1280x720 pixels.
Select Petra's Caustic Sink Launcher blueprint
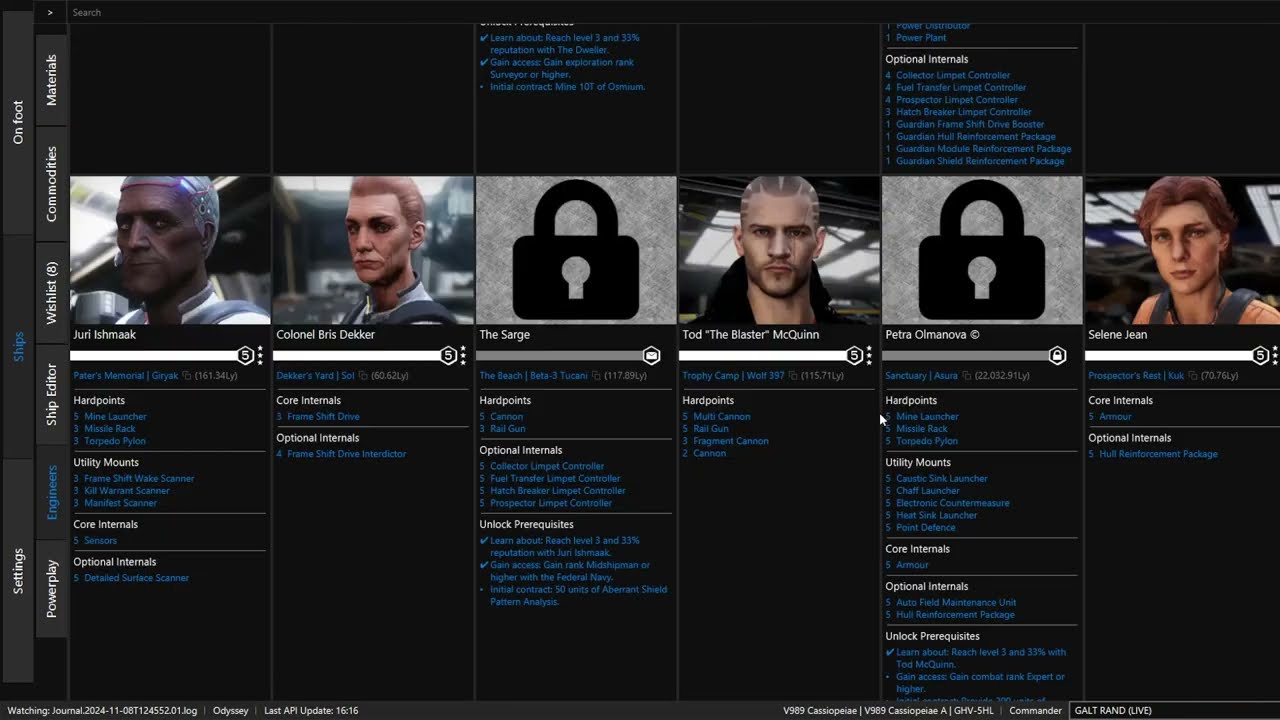pyautogui.click(x=942, y=478)
